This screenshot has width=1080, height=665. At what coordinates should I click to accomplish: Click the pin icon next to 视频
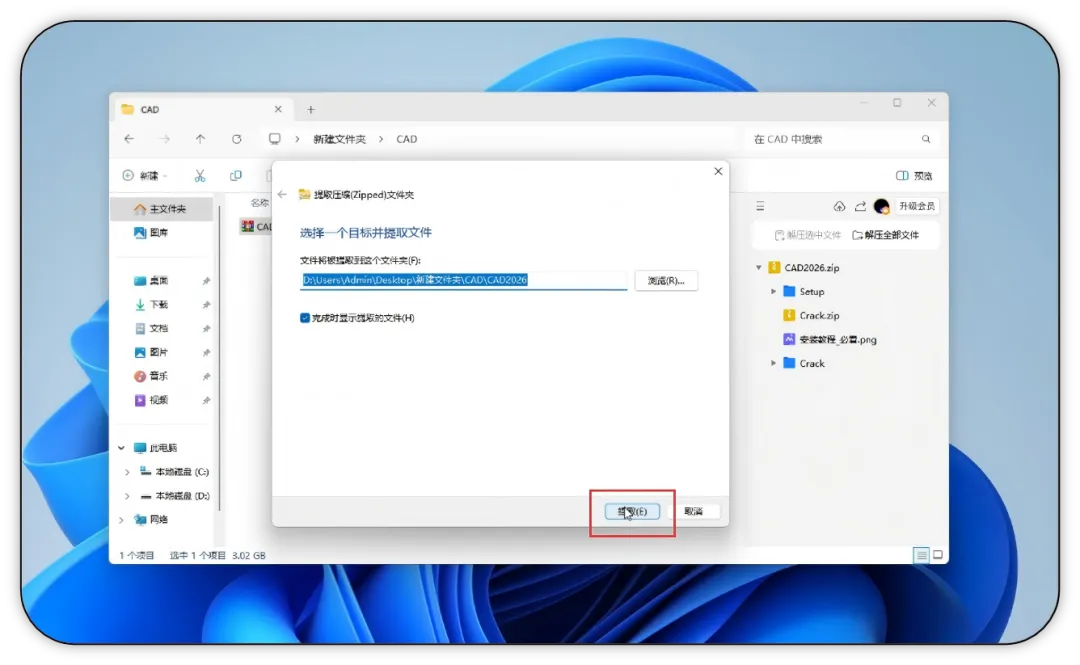click(x=206, y=400)
